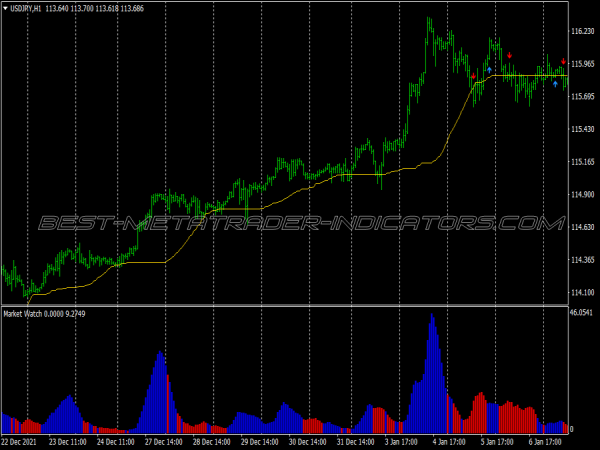Click the leftmost red down arrow signal
Screen dimensions: 600x450
[473, 76]
